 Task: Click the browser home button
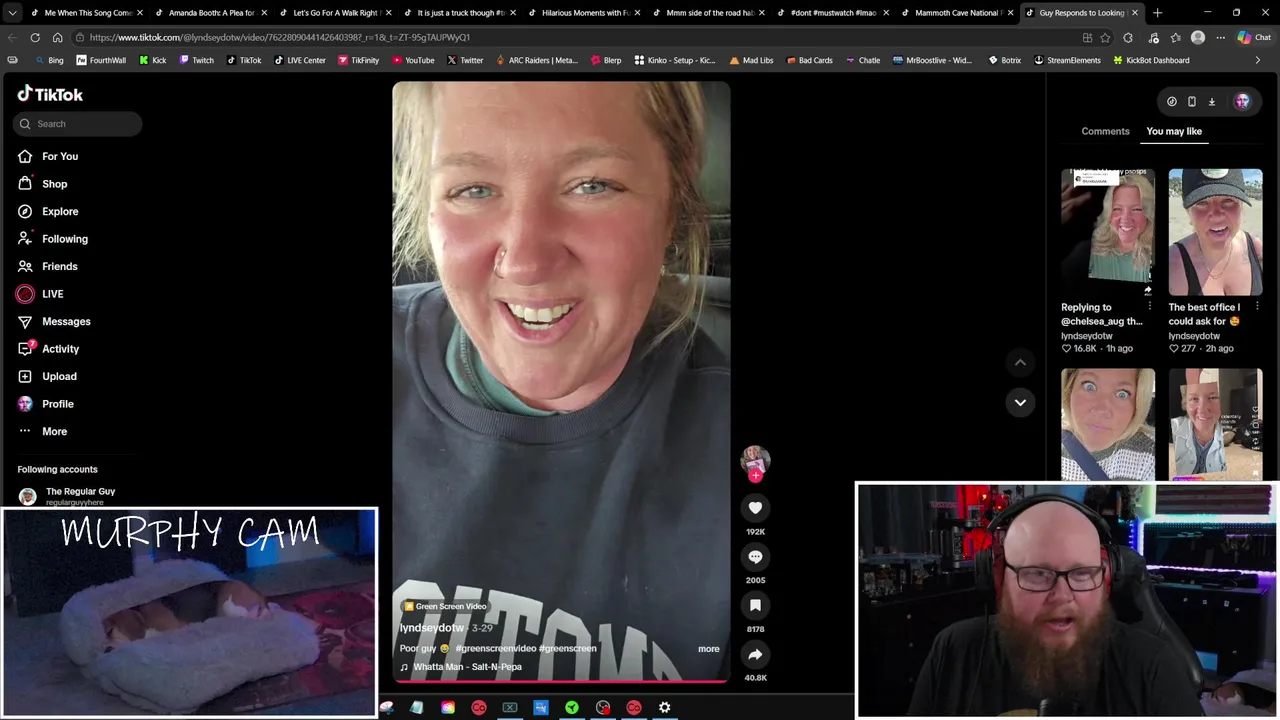(58, 37)
